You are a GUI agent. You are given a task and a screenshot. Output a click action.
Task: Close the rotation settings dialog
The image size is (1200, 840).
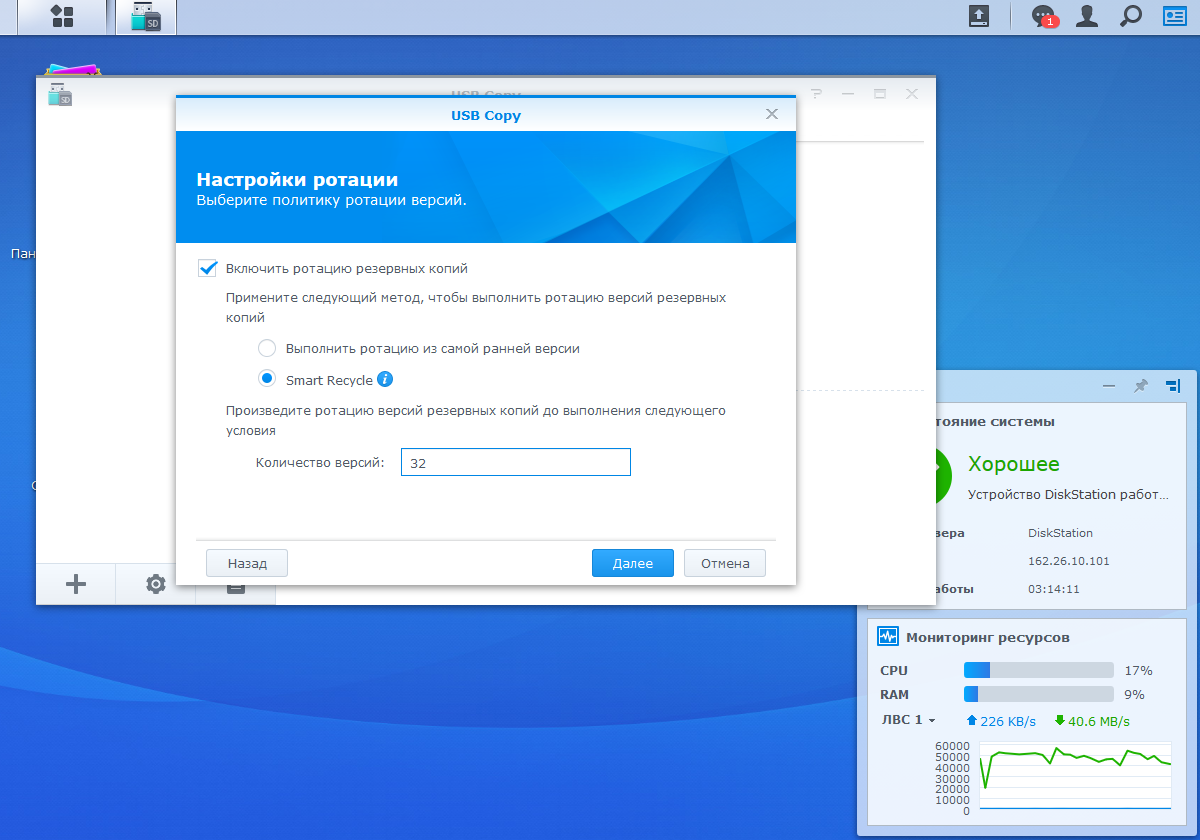[772, 114]
